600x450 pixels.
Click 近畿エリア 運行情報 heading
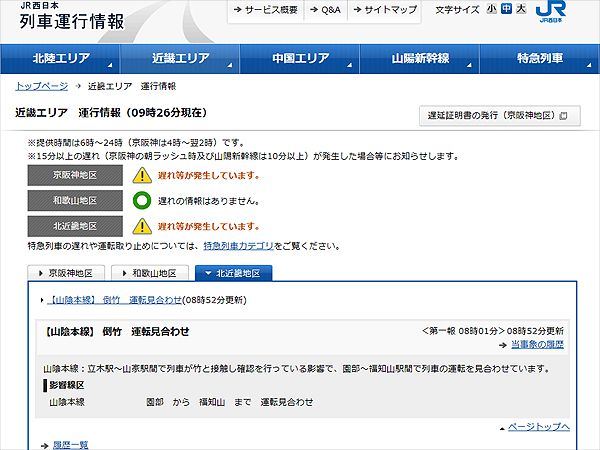point(111,113)
